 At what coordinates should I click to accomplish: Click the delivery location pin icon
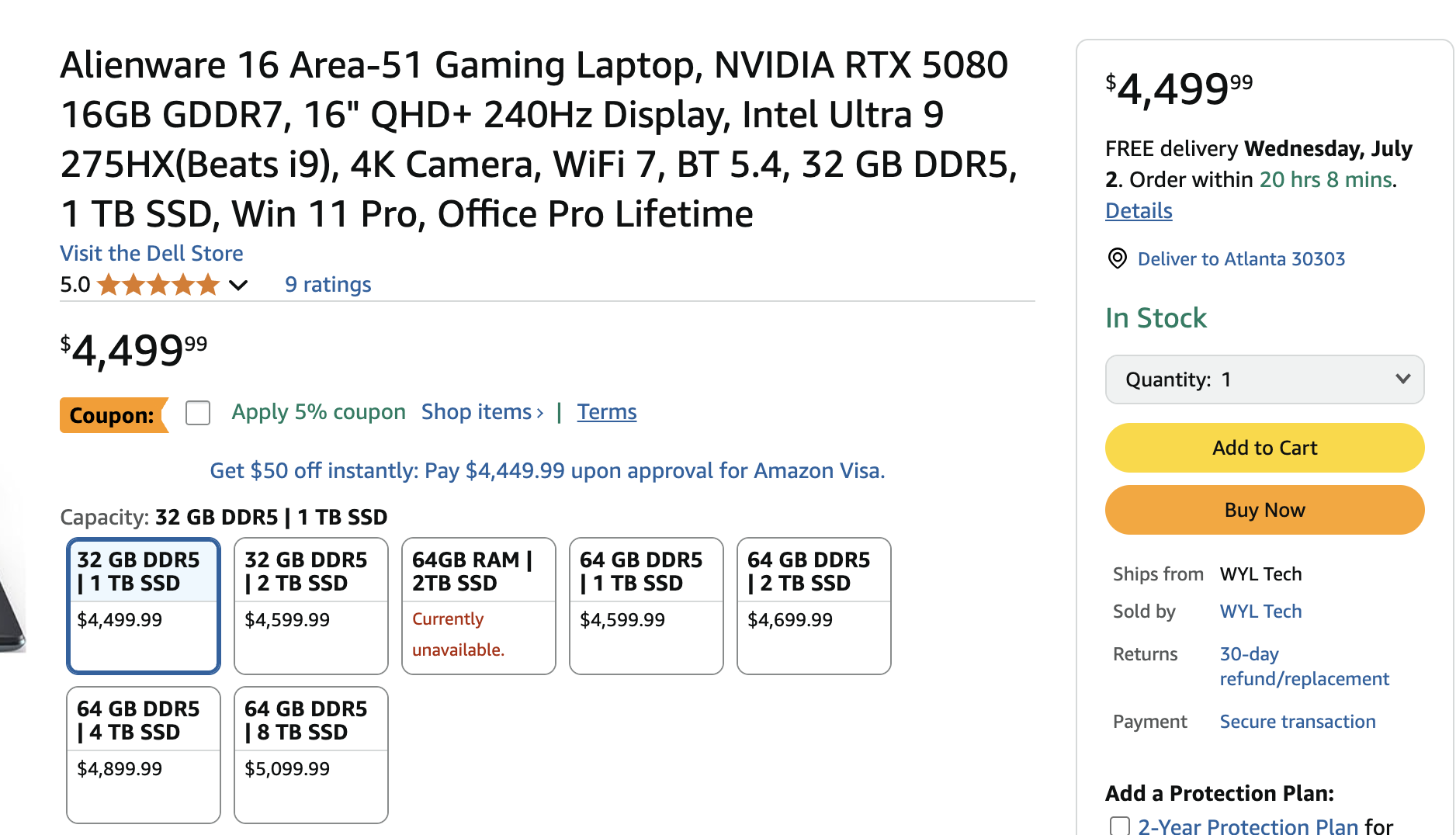click(1117, 258)
